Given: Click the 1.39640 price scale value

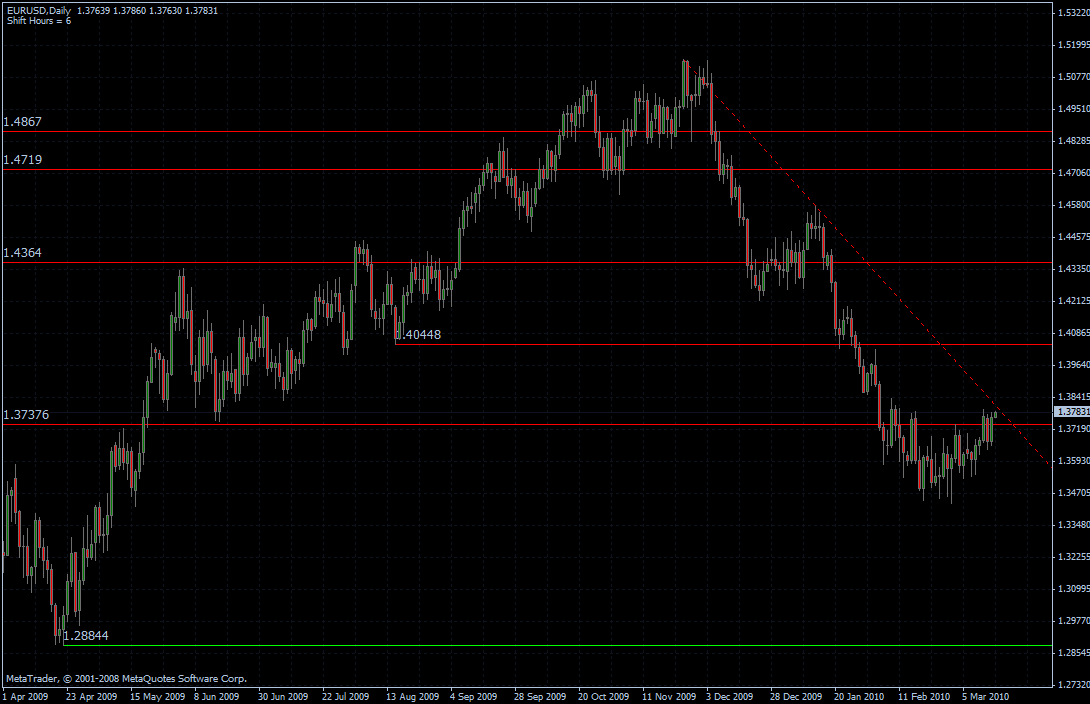Looking at the screenshot, I should [1074, 365].
